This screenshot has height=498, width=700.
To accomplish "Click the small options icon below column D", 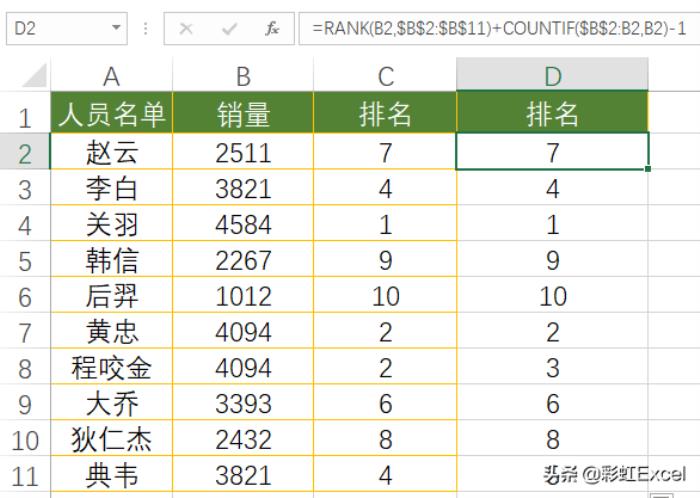I will coord(660,493).
